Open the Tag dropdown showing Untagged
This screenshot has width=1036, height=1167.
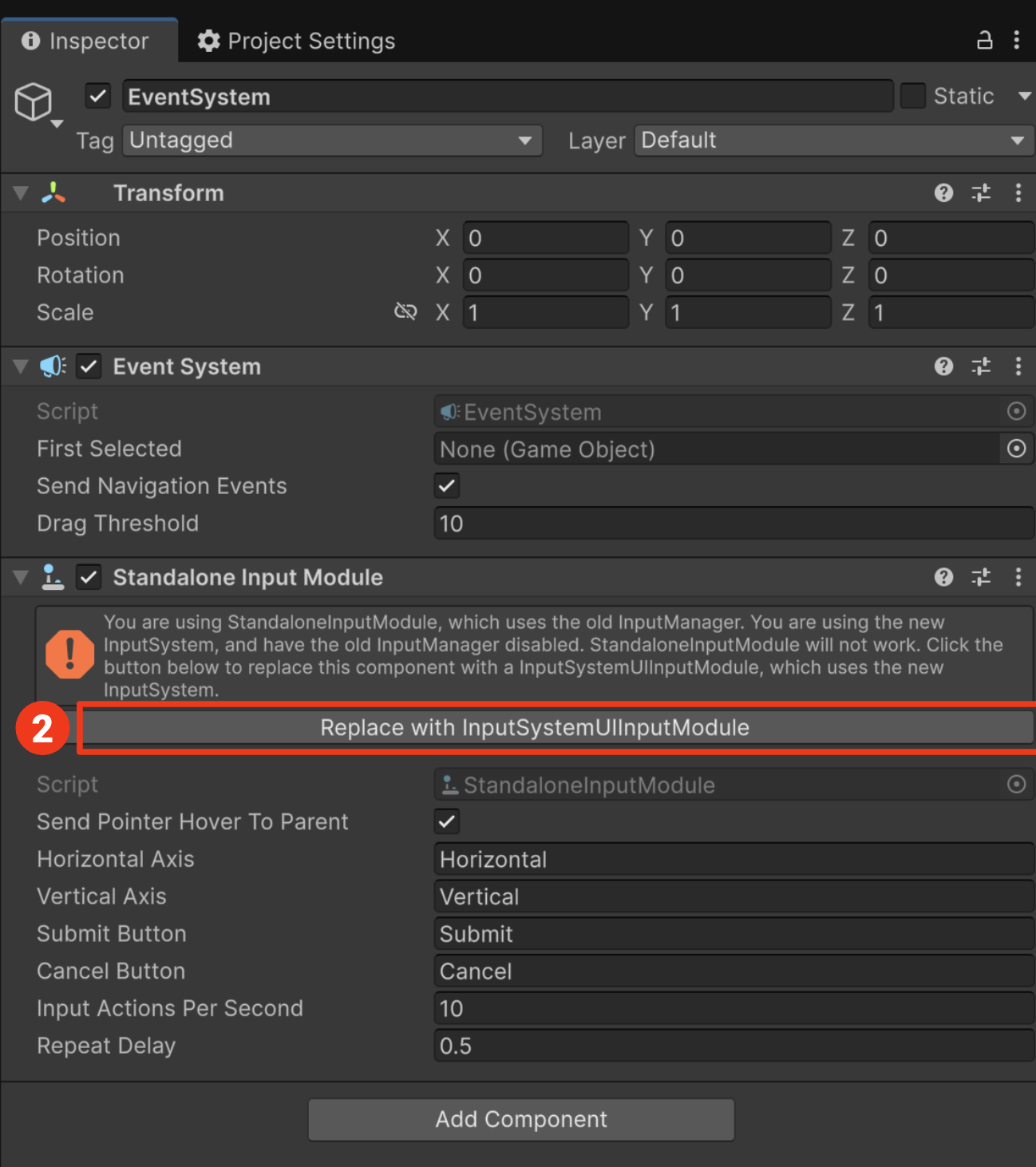(x=333, y=140)
